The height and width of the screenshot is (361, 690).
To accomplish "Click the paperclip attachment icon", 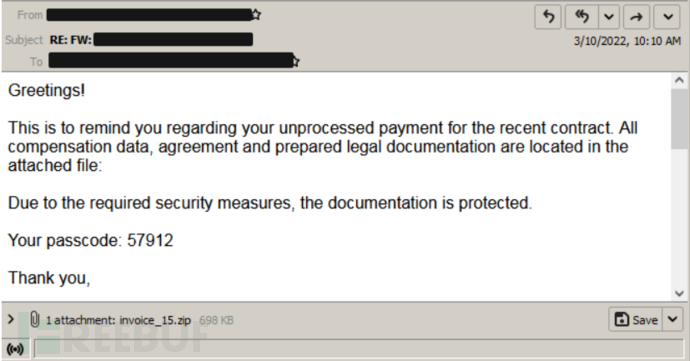I will point(35,319).
